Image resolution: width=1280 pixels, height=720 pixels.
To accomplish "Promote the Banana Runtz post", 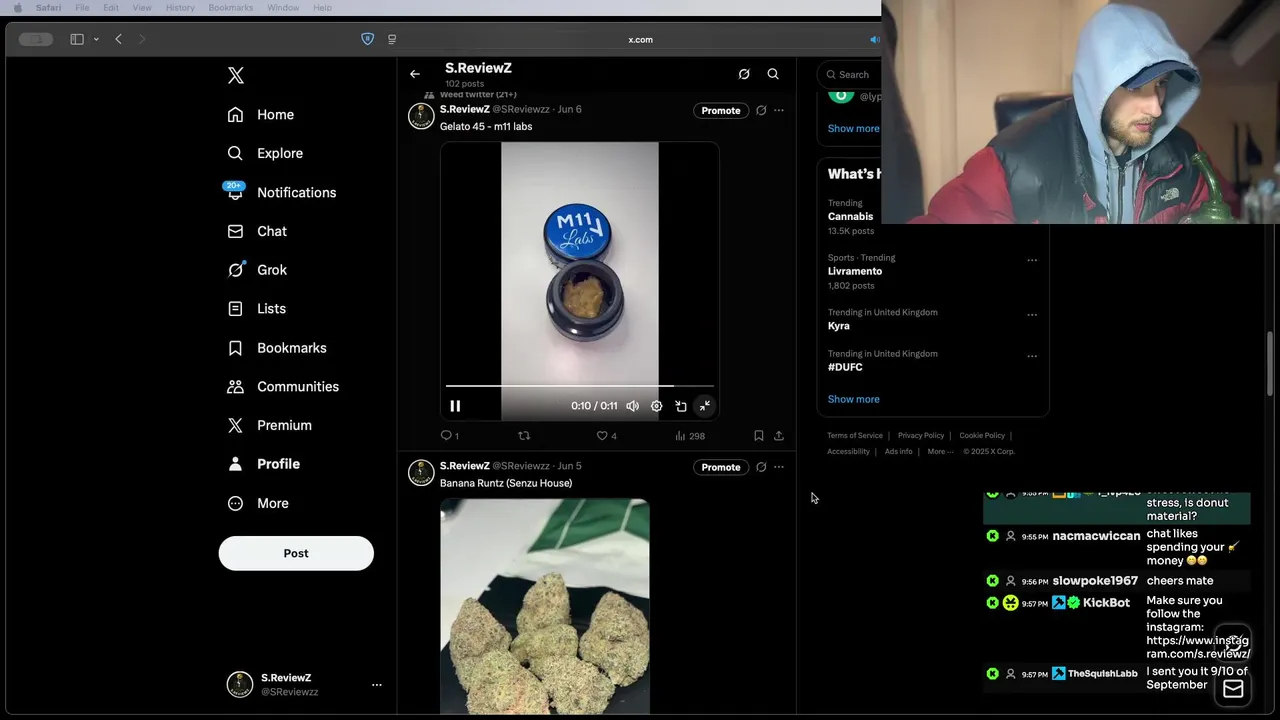I will 721,467.
